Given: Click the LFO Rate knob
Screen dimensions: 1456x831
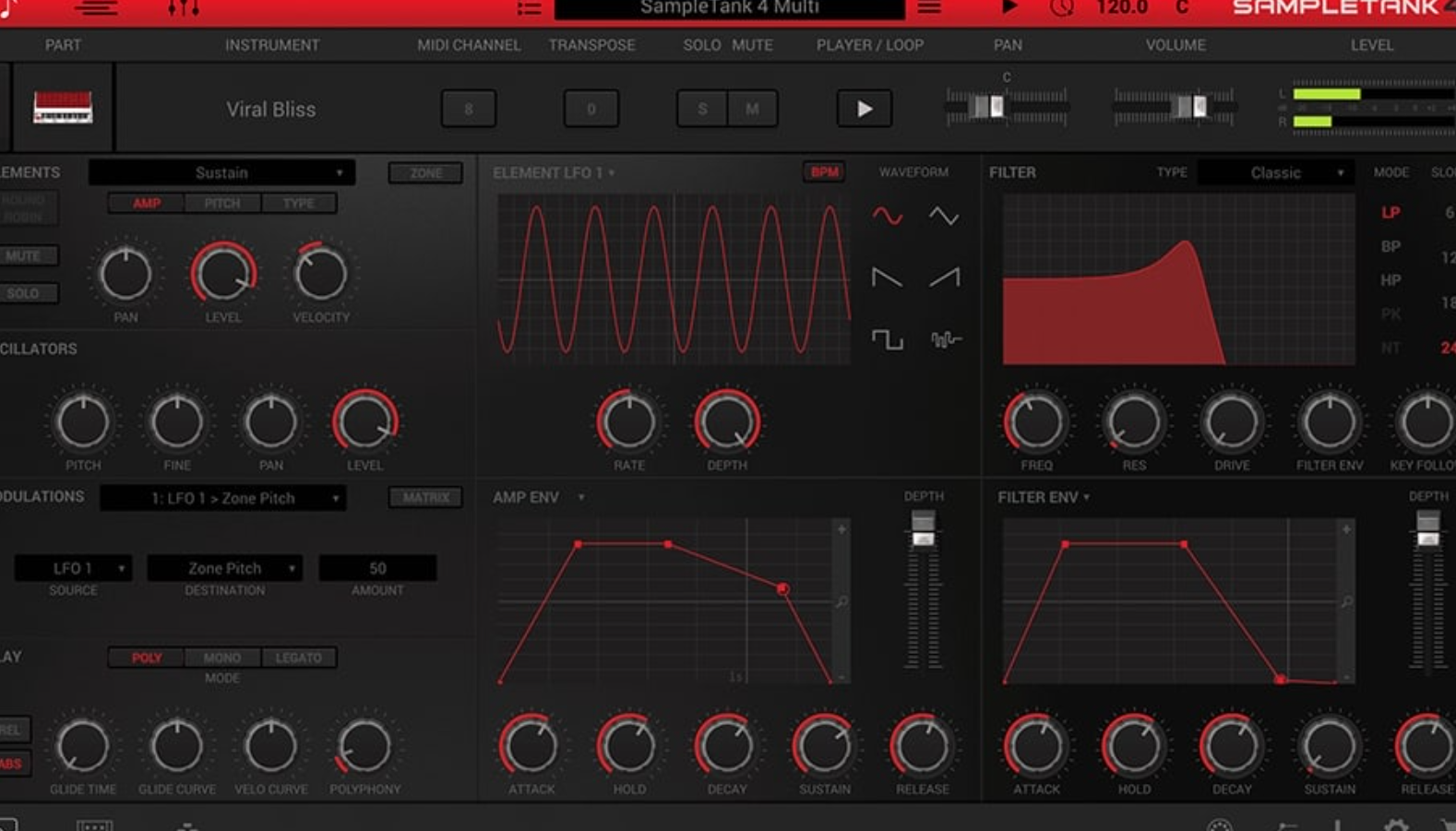Looking at the screenshot, I should click(x=628, y=422).
